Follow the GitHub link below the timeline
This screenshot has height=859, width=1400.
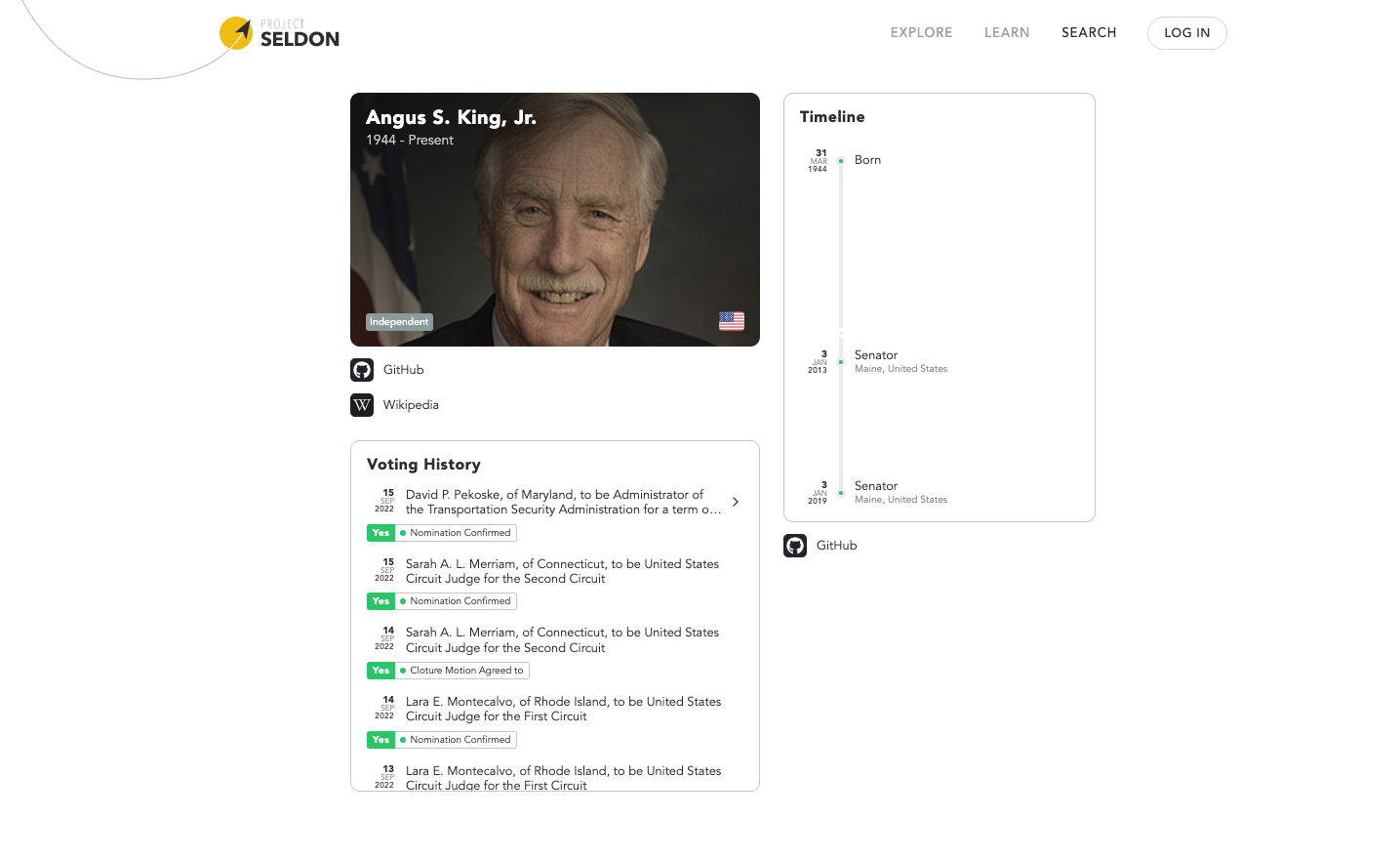coord(836,546)
